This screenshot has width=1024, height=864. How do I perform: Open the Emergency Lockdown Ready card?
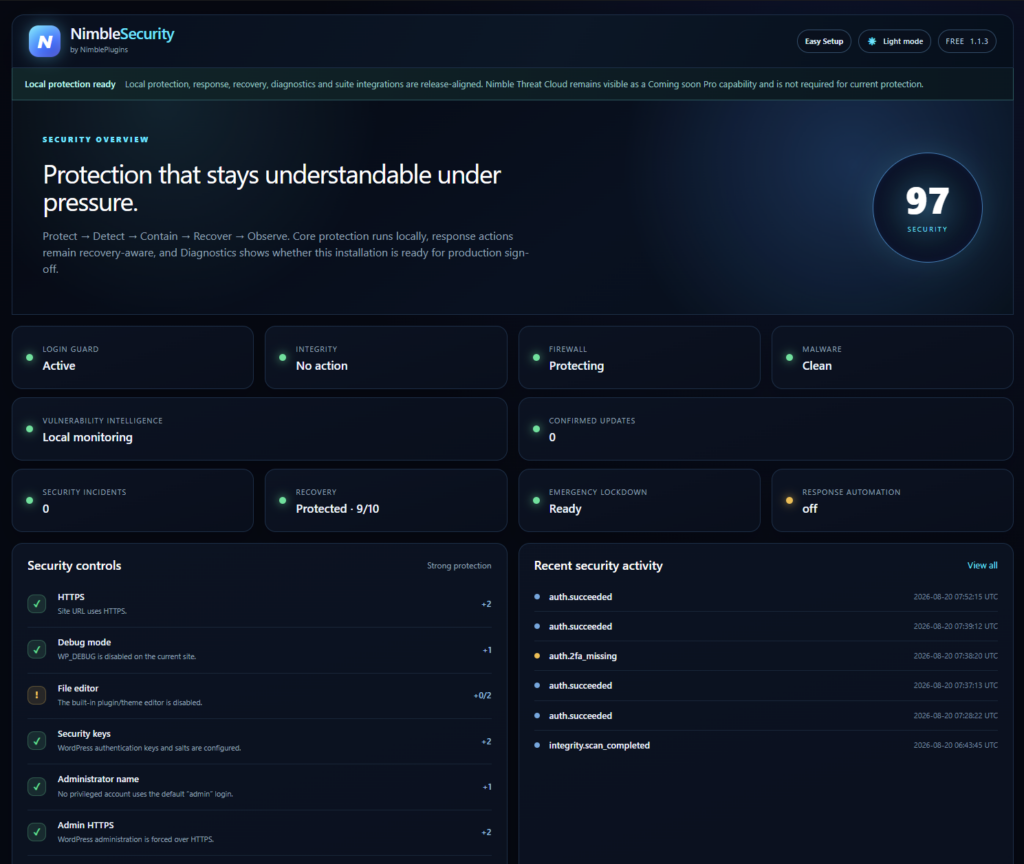pos(639,500)
